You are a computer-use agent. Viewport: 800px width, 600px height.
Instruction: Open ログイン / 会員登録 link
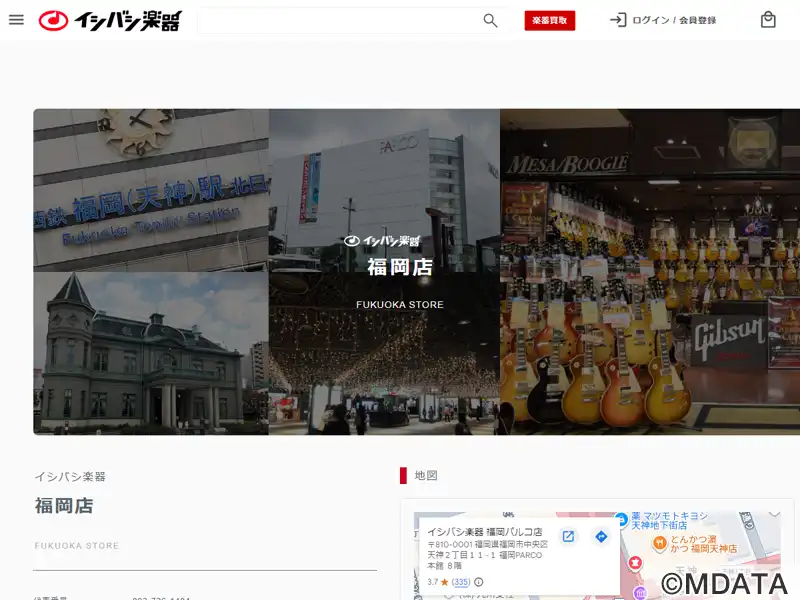point(674,20)
